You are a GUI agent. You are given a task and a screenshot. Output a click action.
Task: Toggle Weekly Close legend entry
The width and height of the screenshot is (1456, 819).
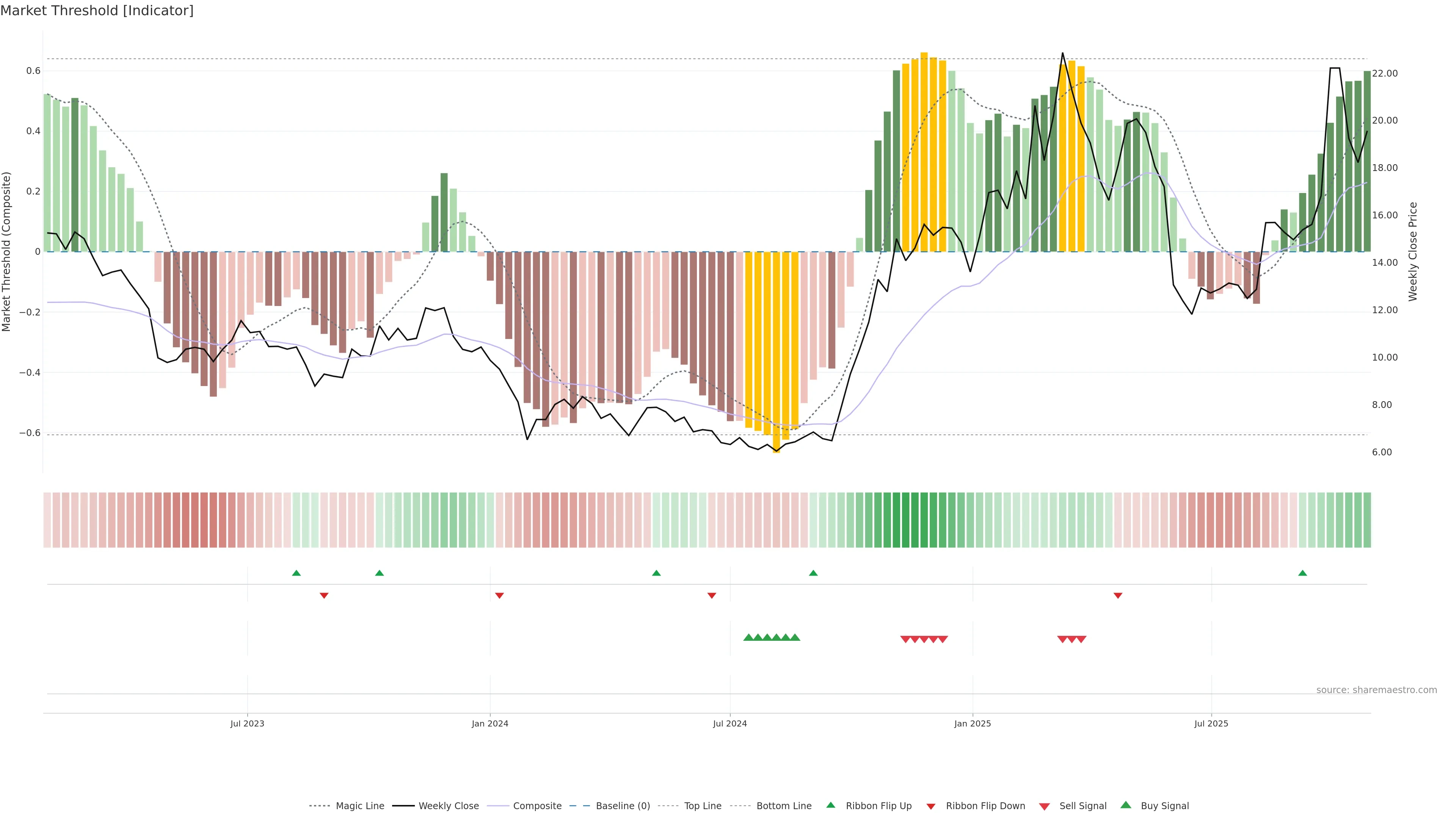coord(448,806)
